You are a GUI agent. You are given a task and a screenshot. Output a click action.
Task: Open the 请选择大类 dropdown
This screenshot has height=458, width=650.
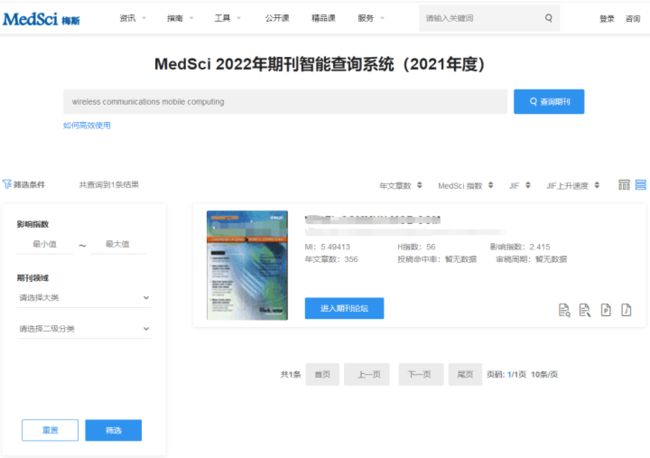click(x=84, y=298)
